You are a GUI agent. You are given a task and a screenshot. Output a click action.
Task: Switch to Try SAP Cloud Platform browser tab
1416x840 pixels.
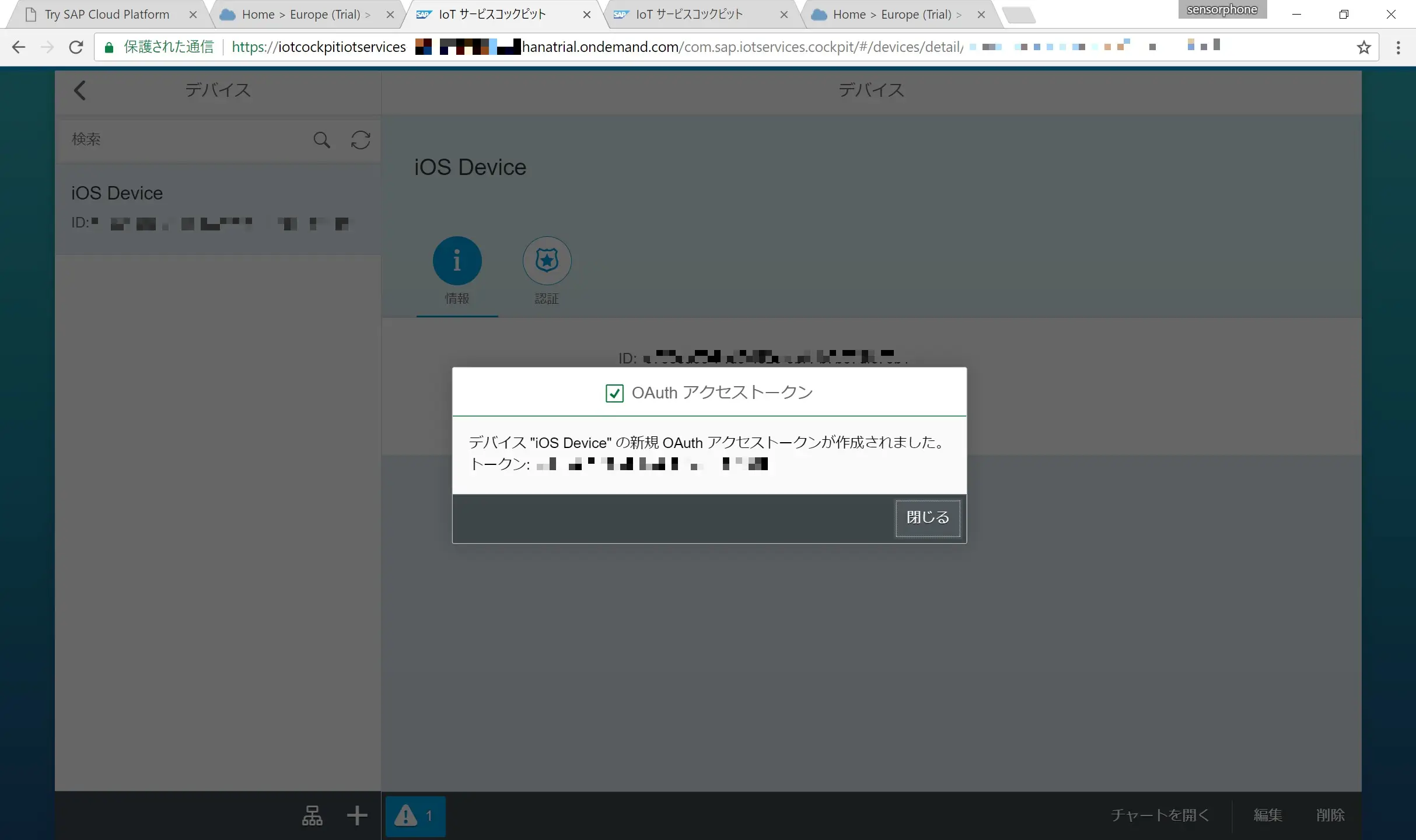tap(107, 15)
